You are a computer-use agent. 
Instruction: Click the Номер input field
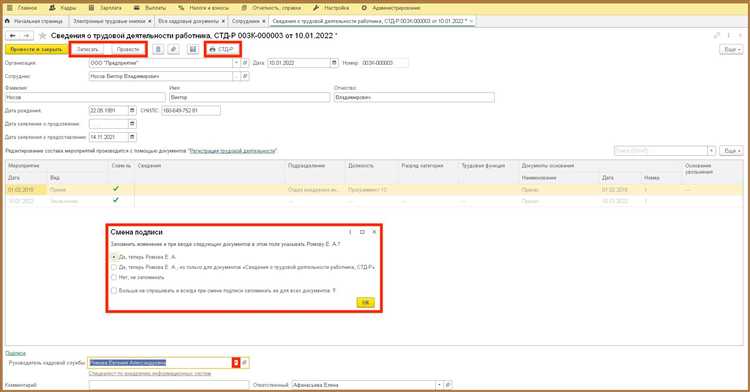coord(385,63)
